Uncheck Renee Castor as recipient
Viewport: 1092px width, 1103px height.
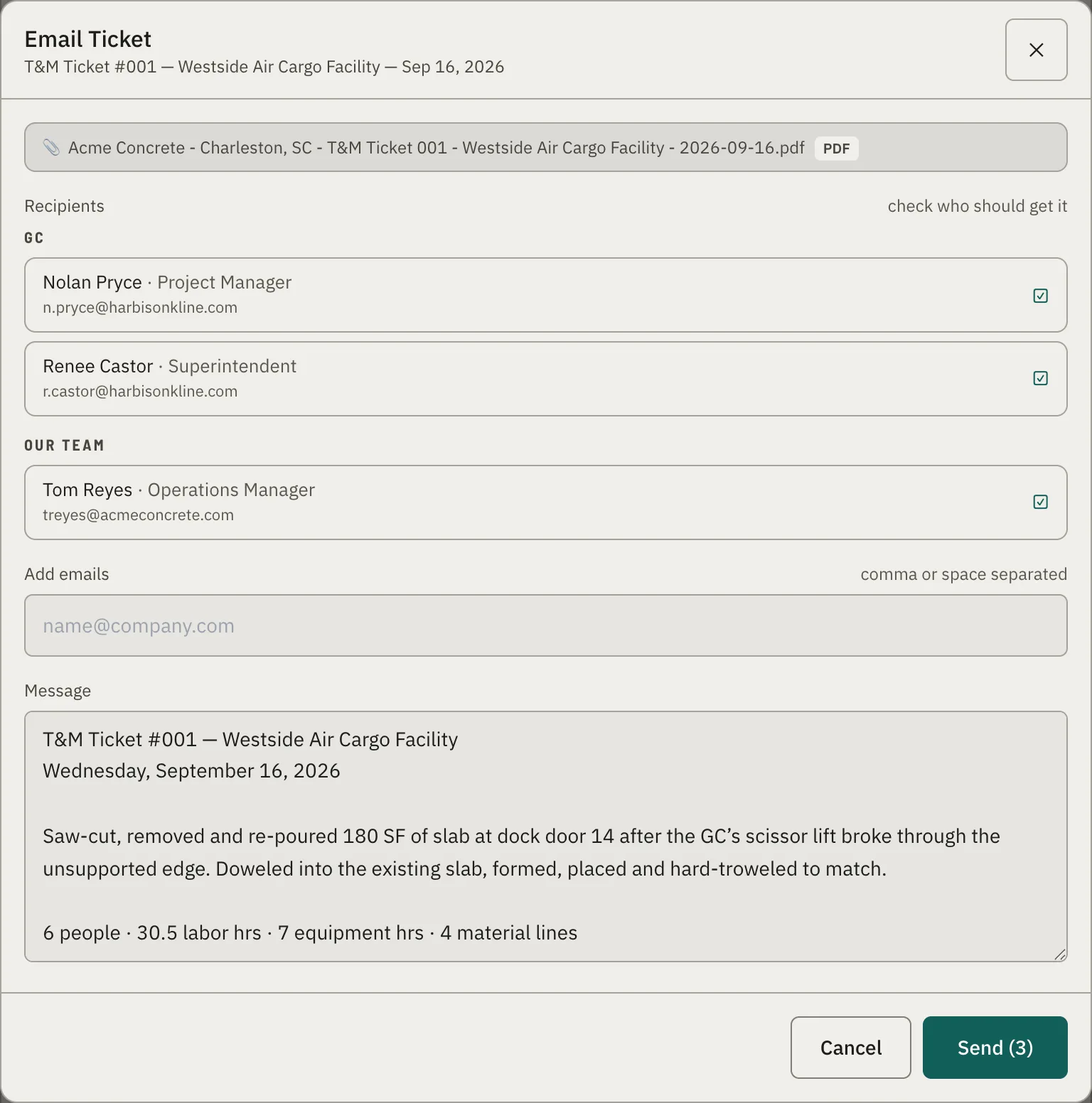click(x=1040, y=378)
